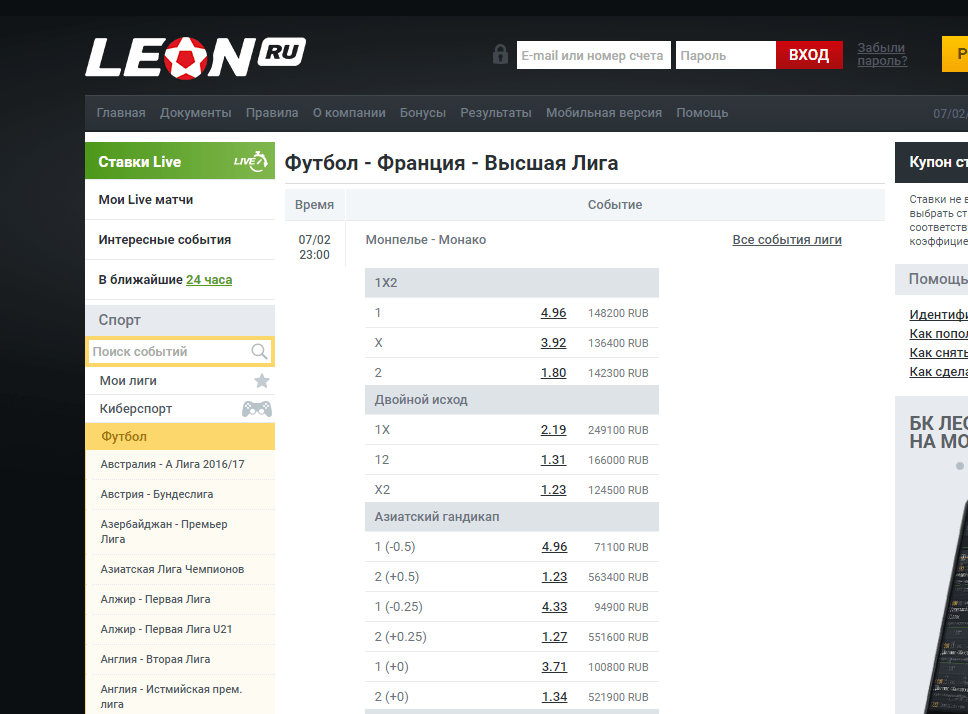Focus the E-mail или номер счета field
This screenshot has height=714, width=968.
(594, 56)
